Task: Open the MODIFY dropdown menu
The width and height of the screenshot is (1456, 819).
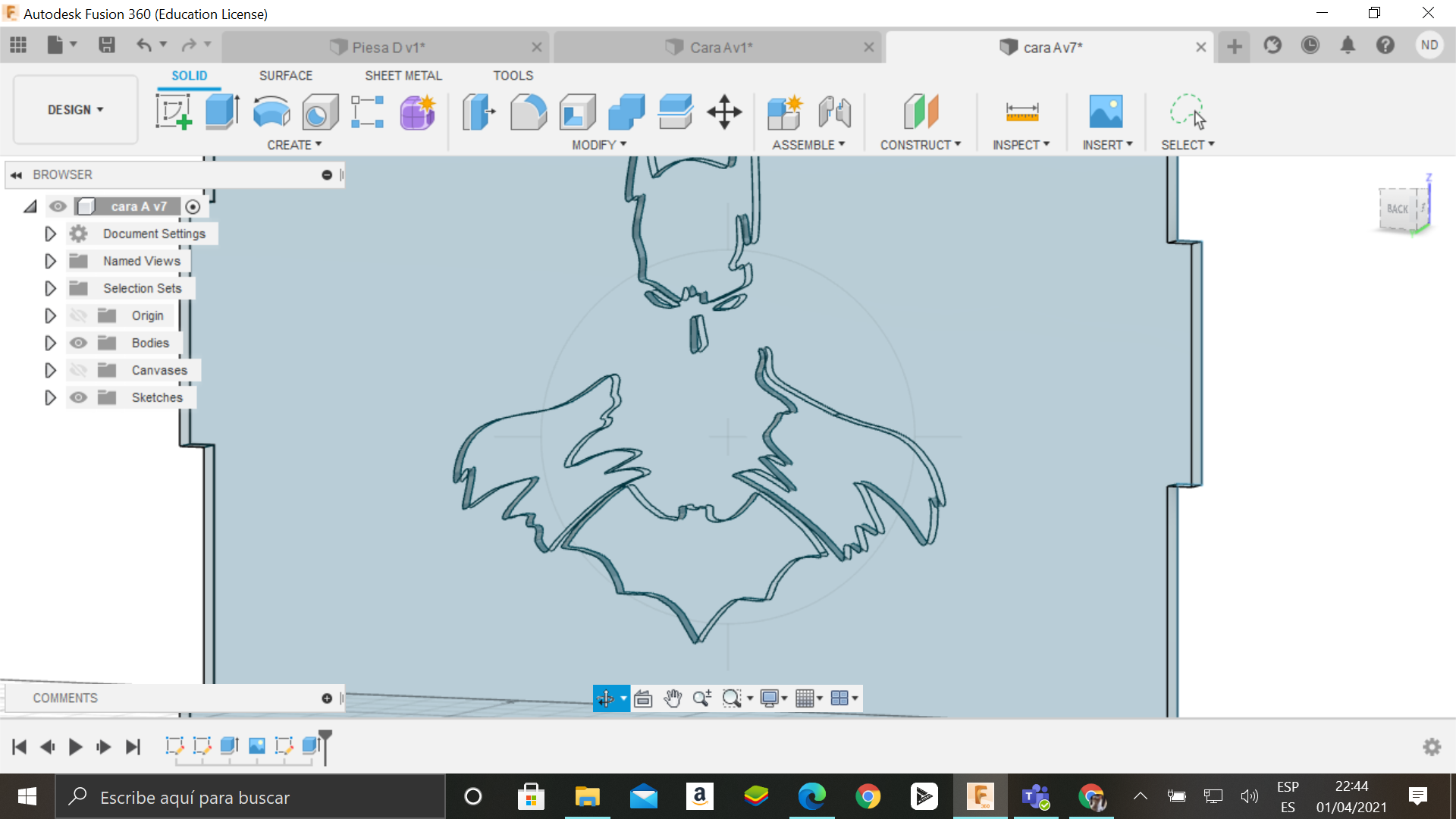Action: (x=599, y=145)
